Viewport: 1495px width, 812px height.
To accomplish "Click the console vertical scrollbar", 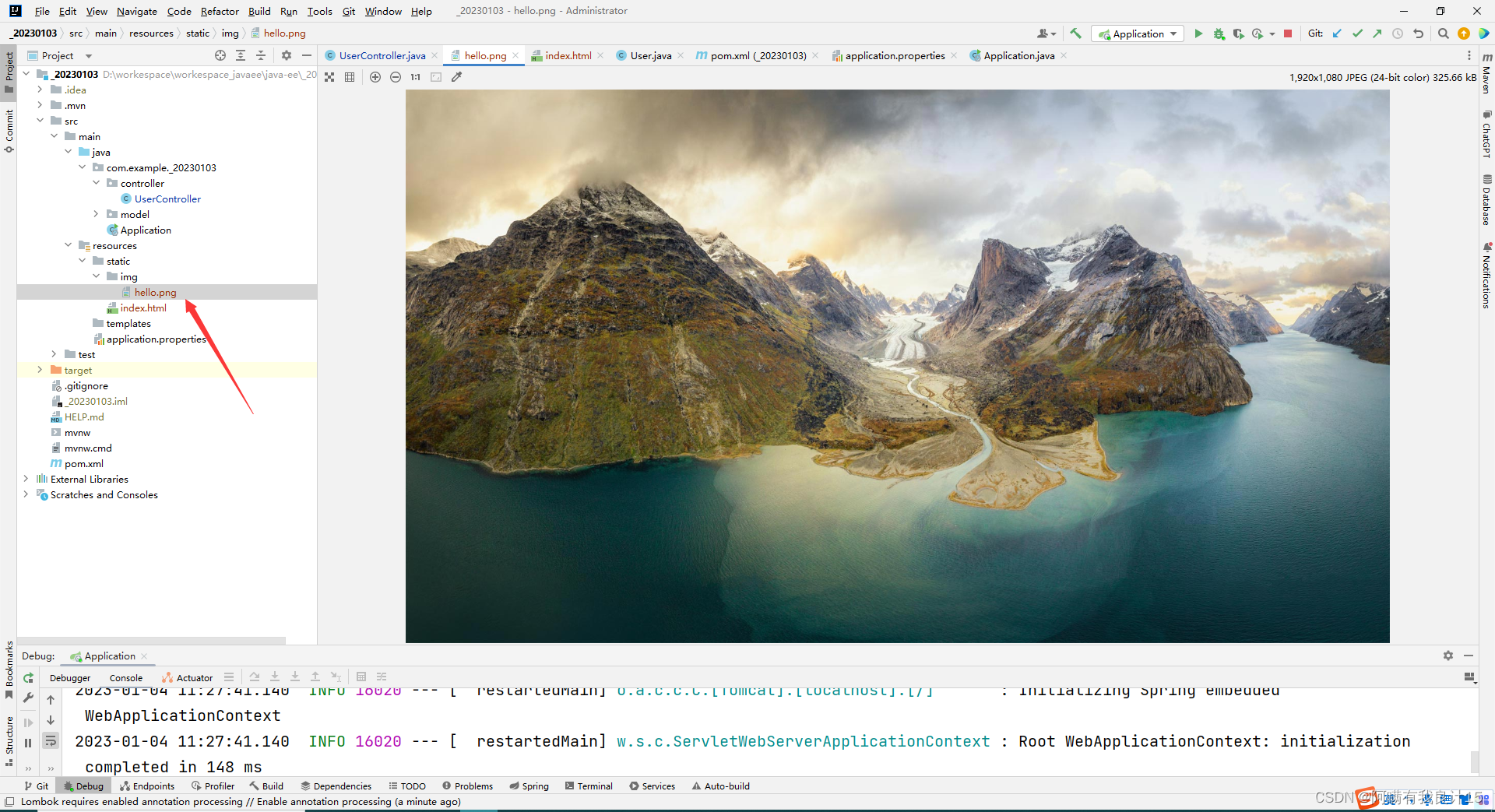I will point(1474,761).
